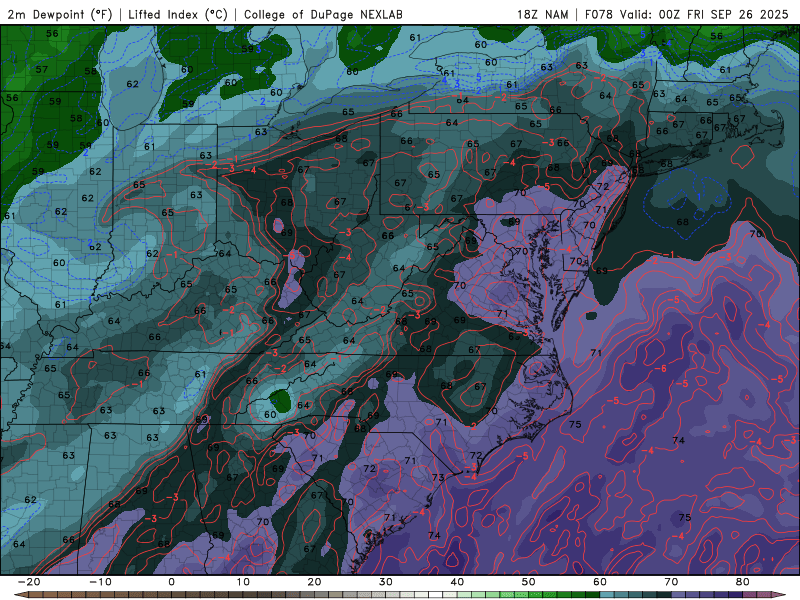Click the '2m Dewpoint (°F)' title text

pos(59,14)
